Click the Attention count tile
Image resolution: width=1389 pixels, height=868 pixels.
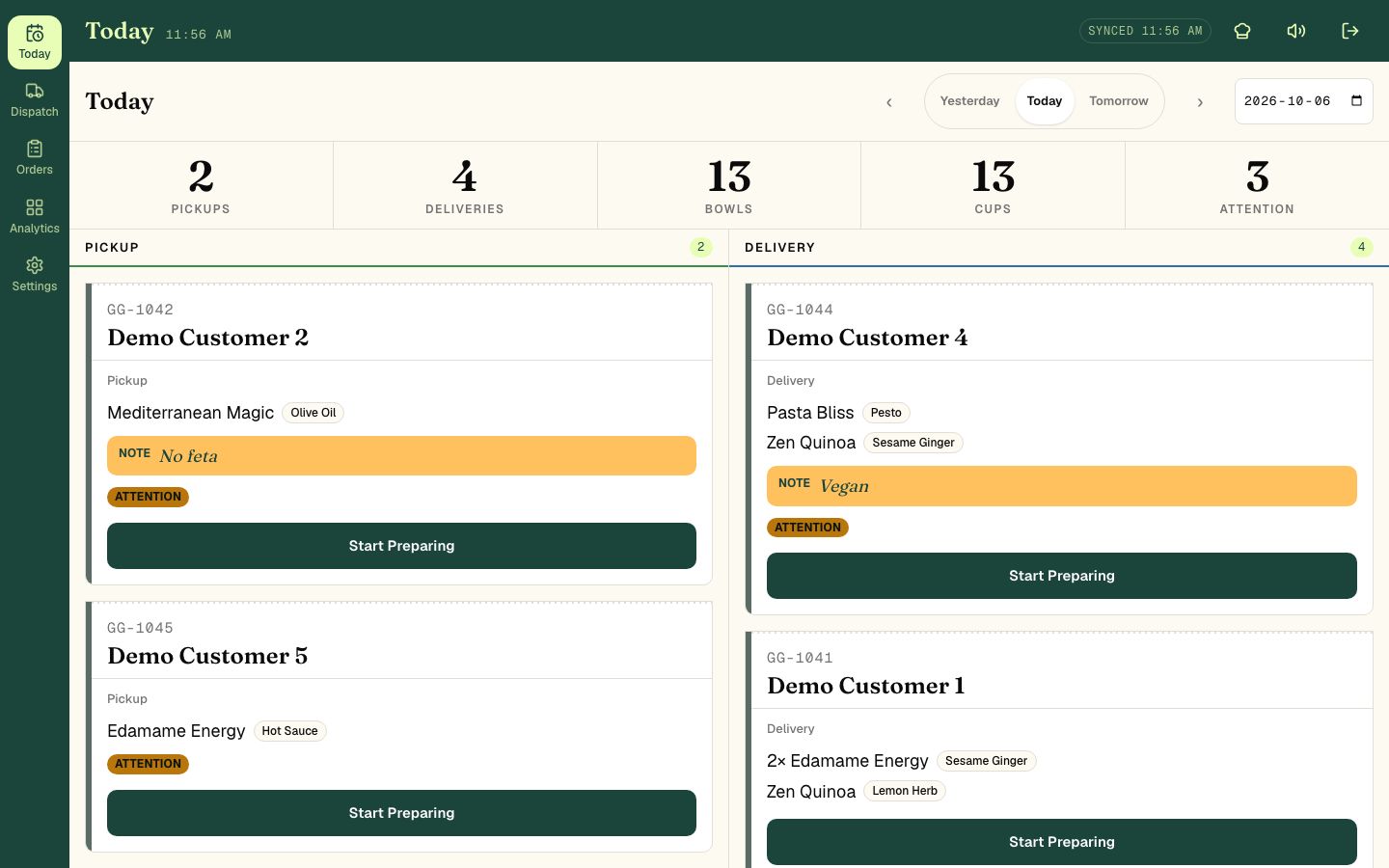pyautogui.click(x=1257, y=185)
